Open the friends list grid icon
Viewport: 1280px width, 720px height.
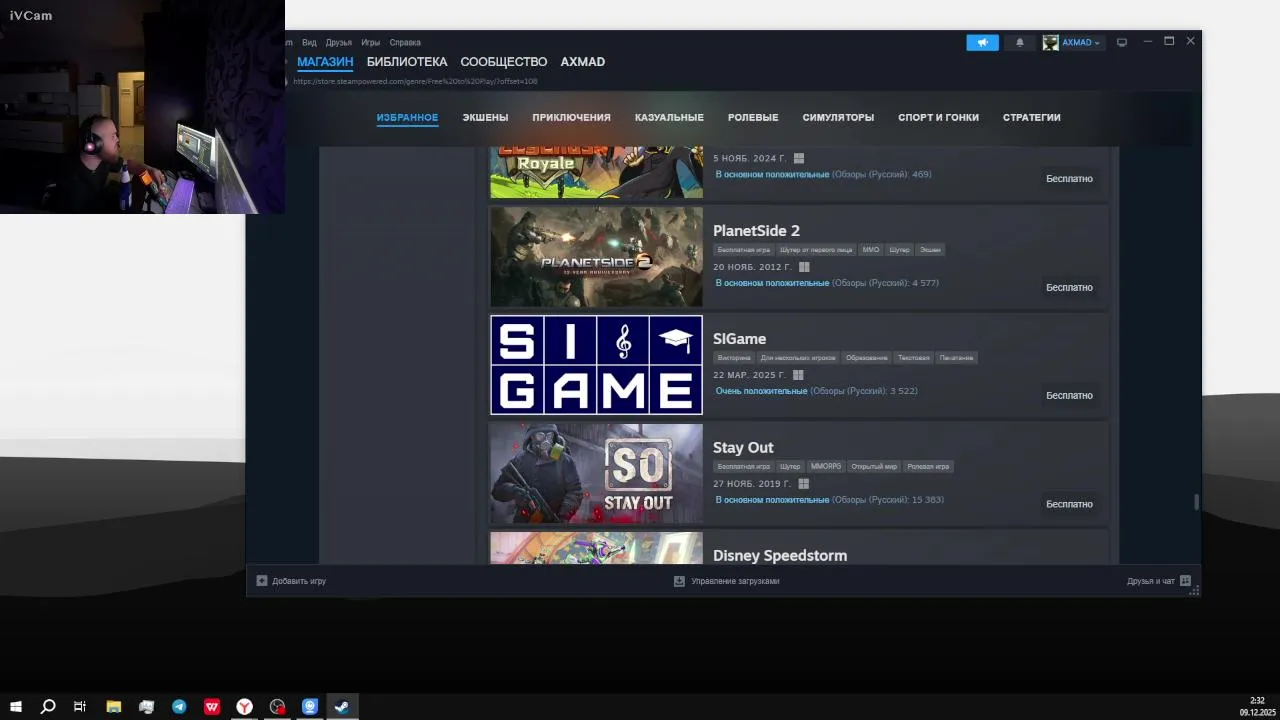tap(1185, 580)
